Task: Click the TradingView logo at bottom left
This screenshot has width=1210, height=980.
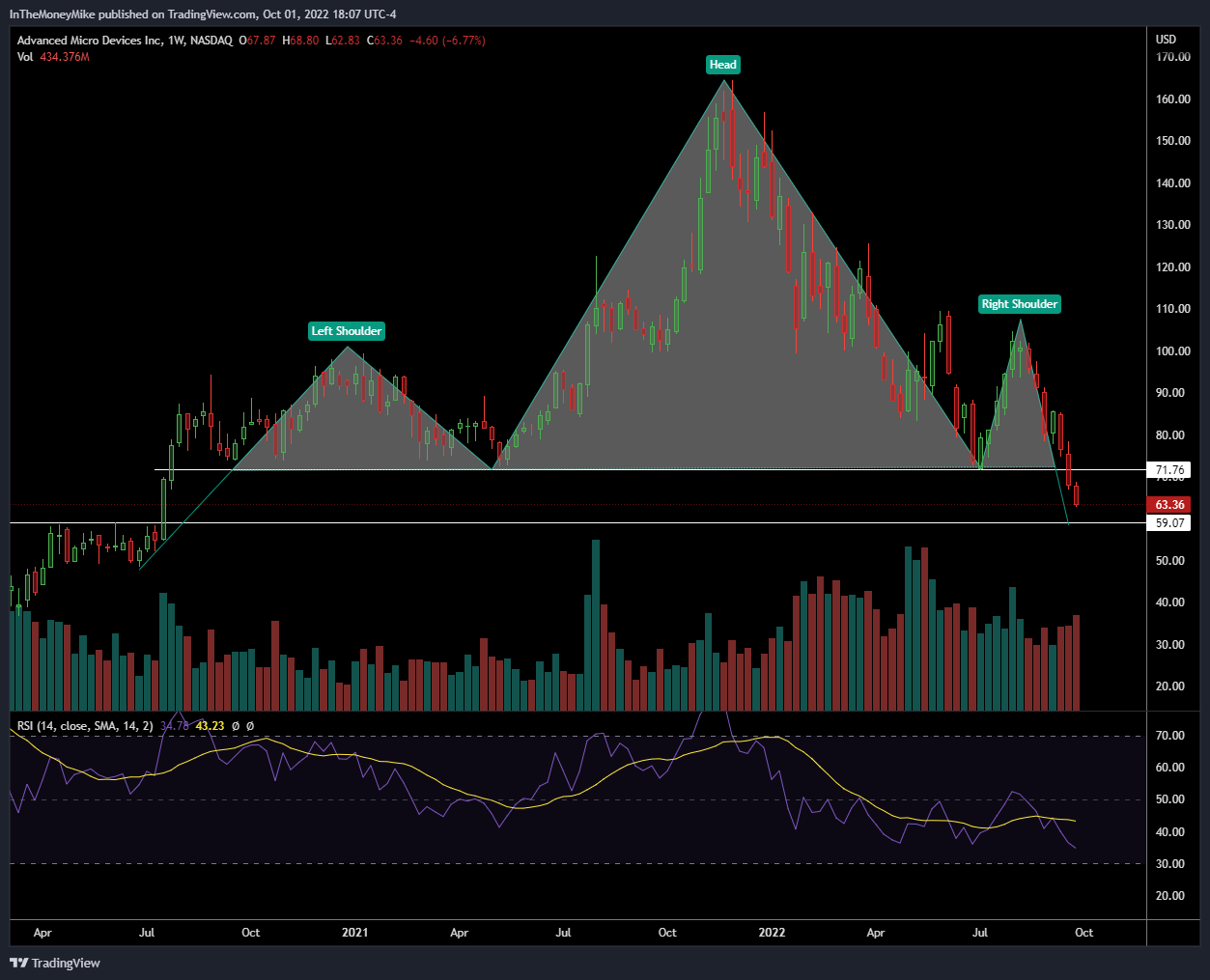Action: pyautogui.click(x=55, y=963)
